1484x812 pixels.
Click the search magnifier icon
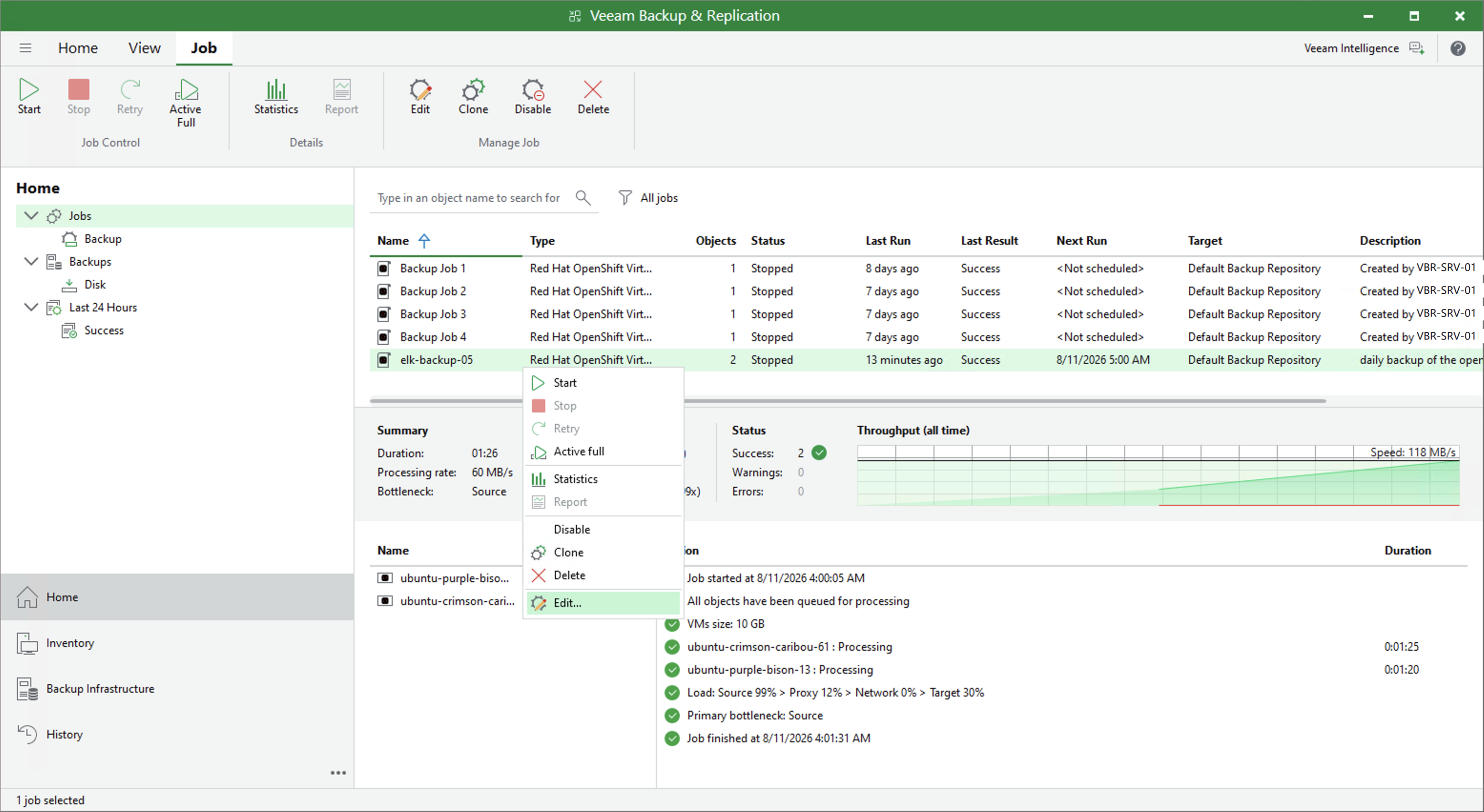pos(583,197)
